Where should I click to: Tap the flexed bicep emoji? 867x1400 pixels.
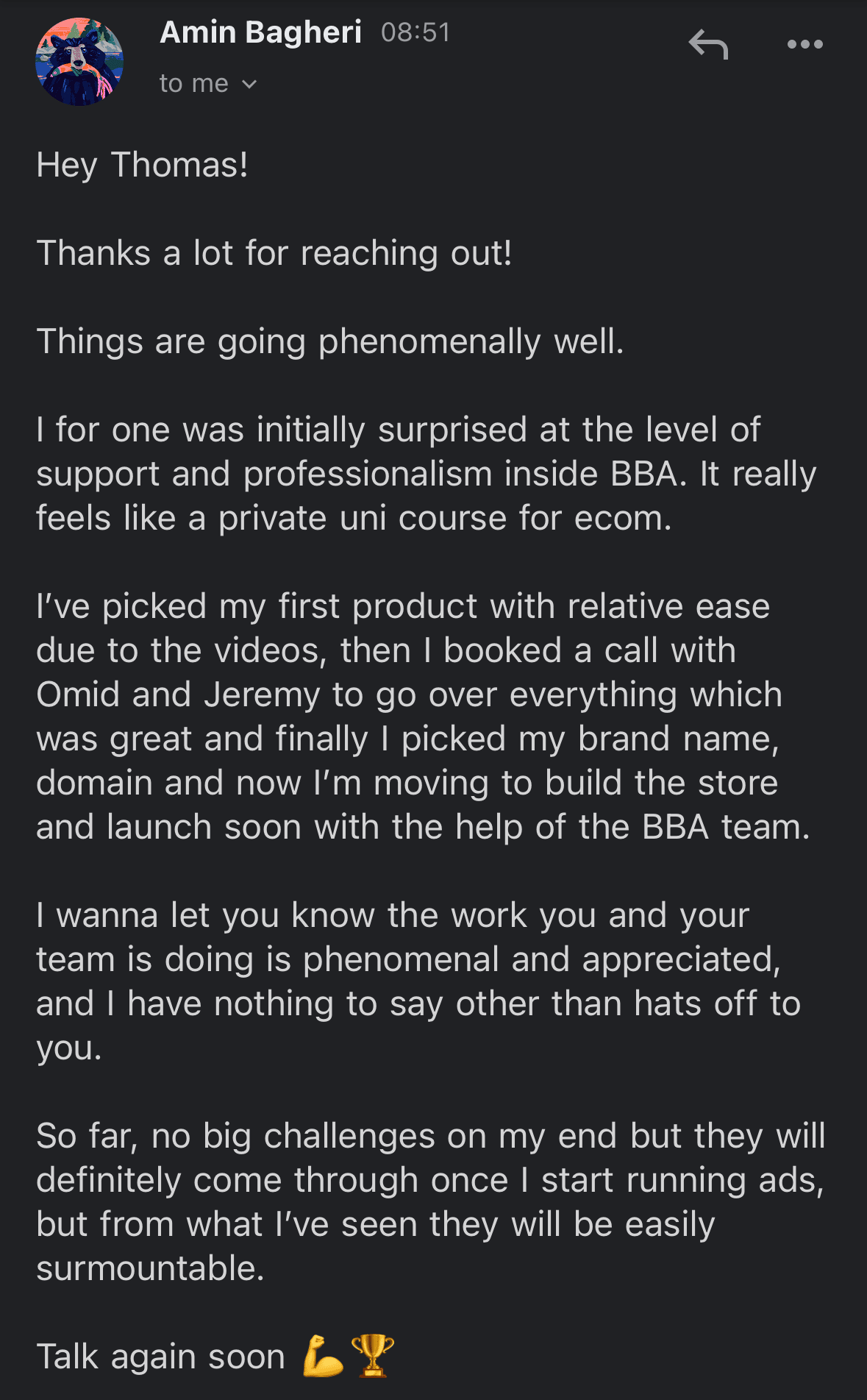click(x=323, y=1355)
